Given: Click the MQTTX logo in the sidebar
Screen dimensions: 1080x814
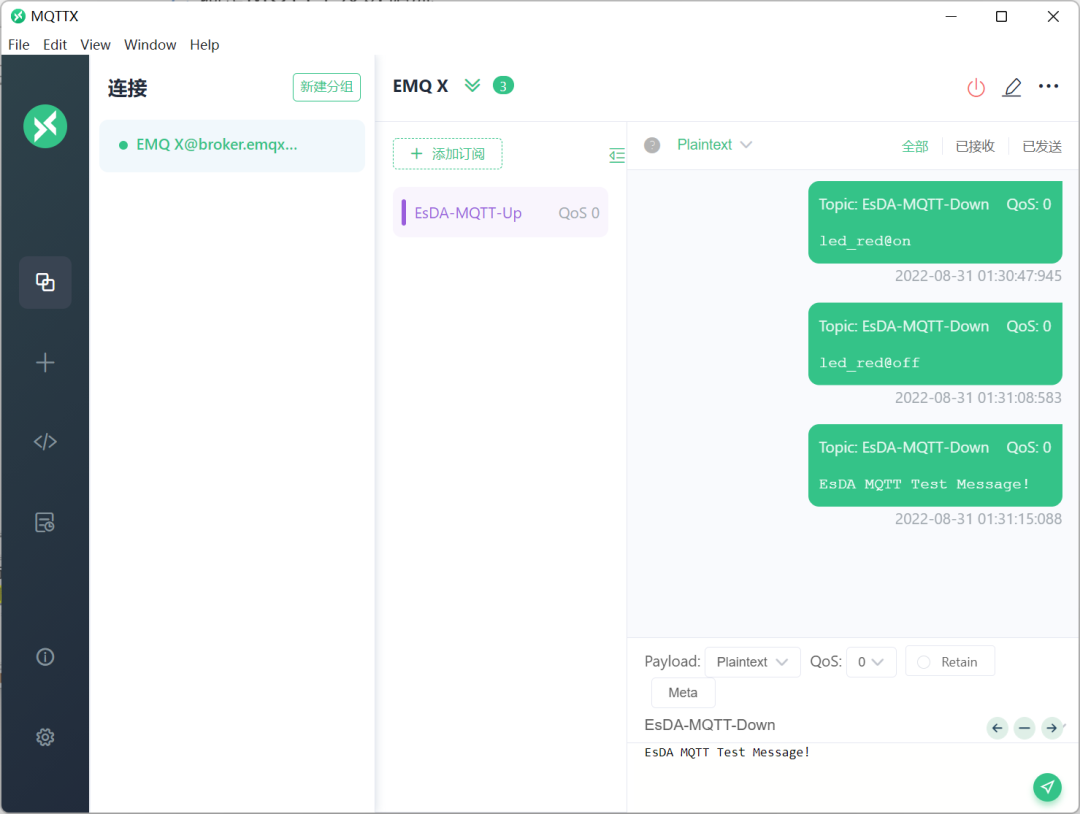Looking at the screenshot, I should (x=45, y=126).
